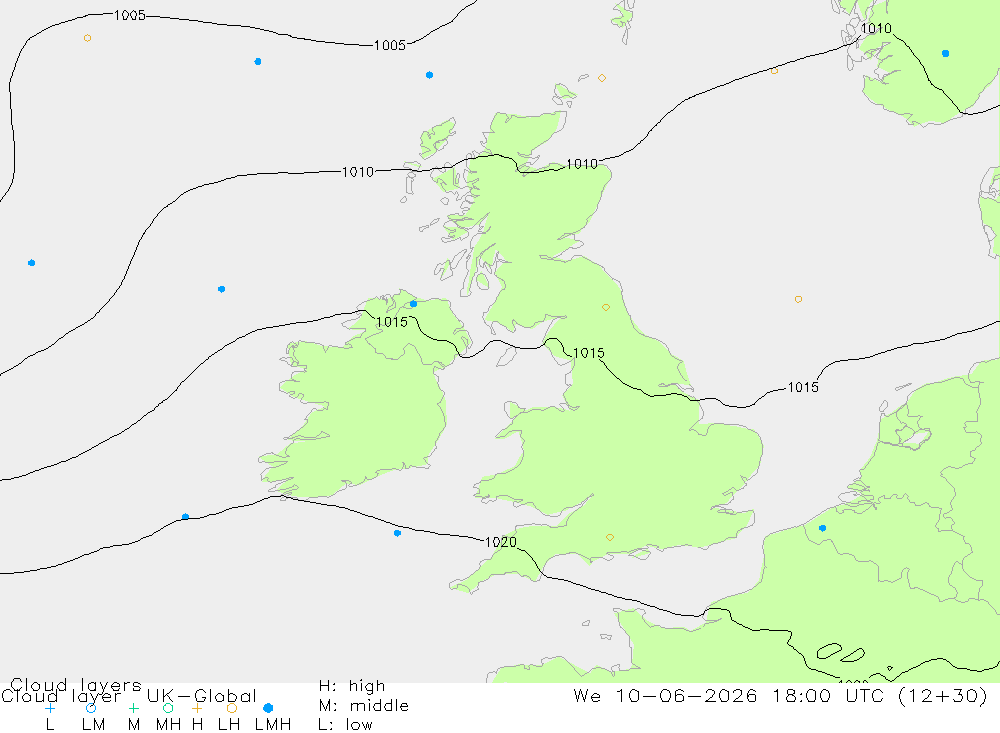Click the 1015 label over northwest England
Image resolution: width=1000 pixels, height=733 pixels.
click(589, 353)
